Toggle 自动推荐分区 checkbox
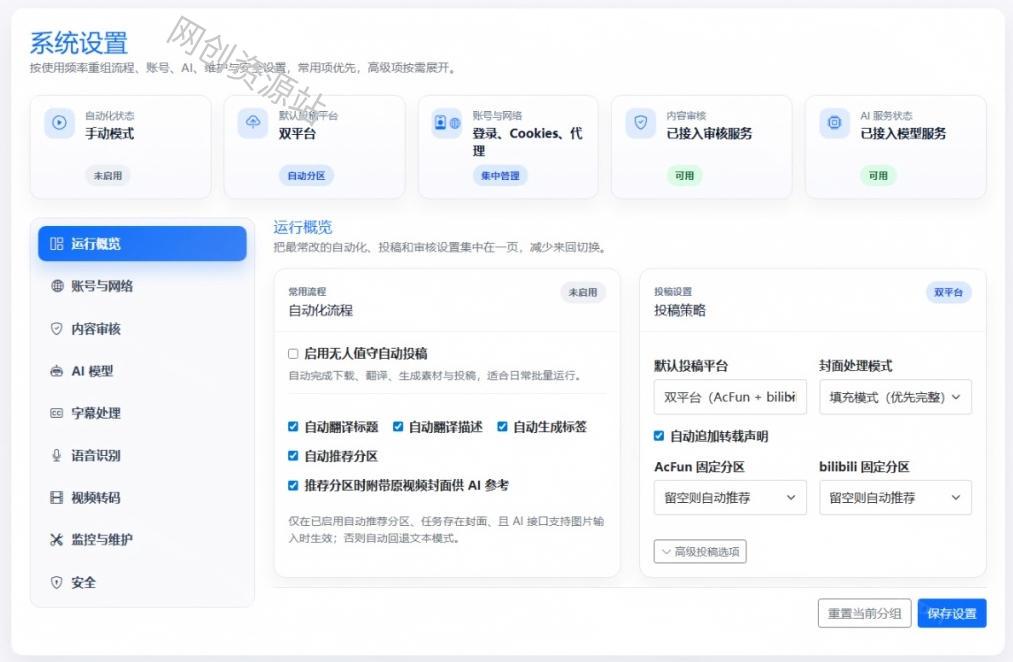1013x662 pixels. point(293,456)
